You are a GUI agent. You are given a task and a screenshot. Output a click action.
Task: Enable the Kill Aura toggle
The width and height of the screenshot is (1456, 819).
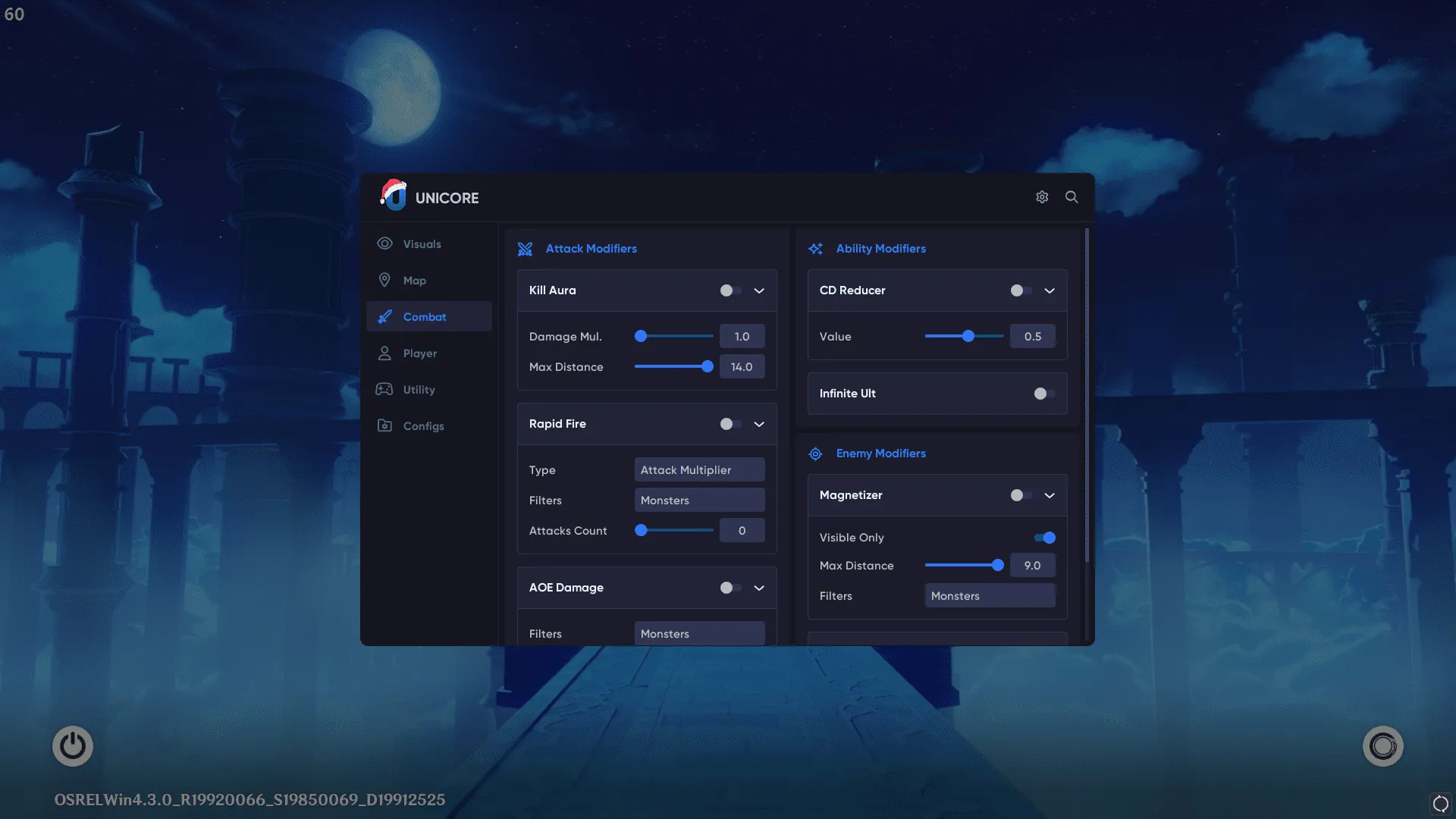pyautogui.click(x=730, y=290)
